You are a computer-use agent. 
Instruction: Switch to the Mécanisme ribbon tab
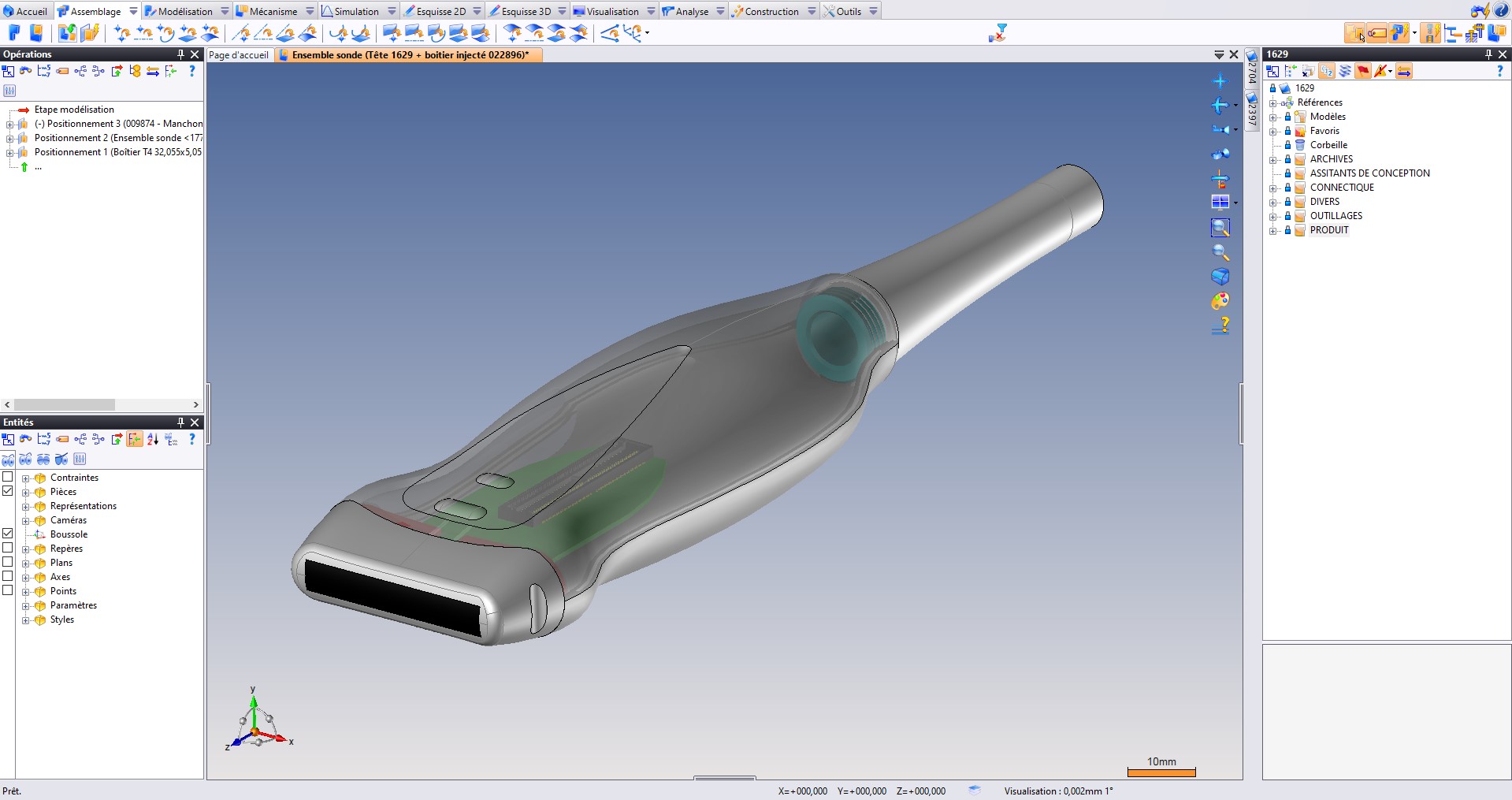[x=272, y=11]
